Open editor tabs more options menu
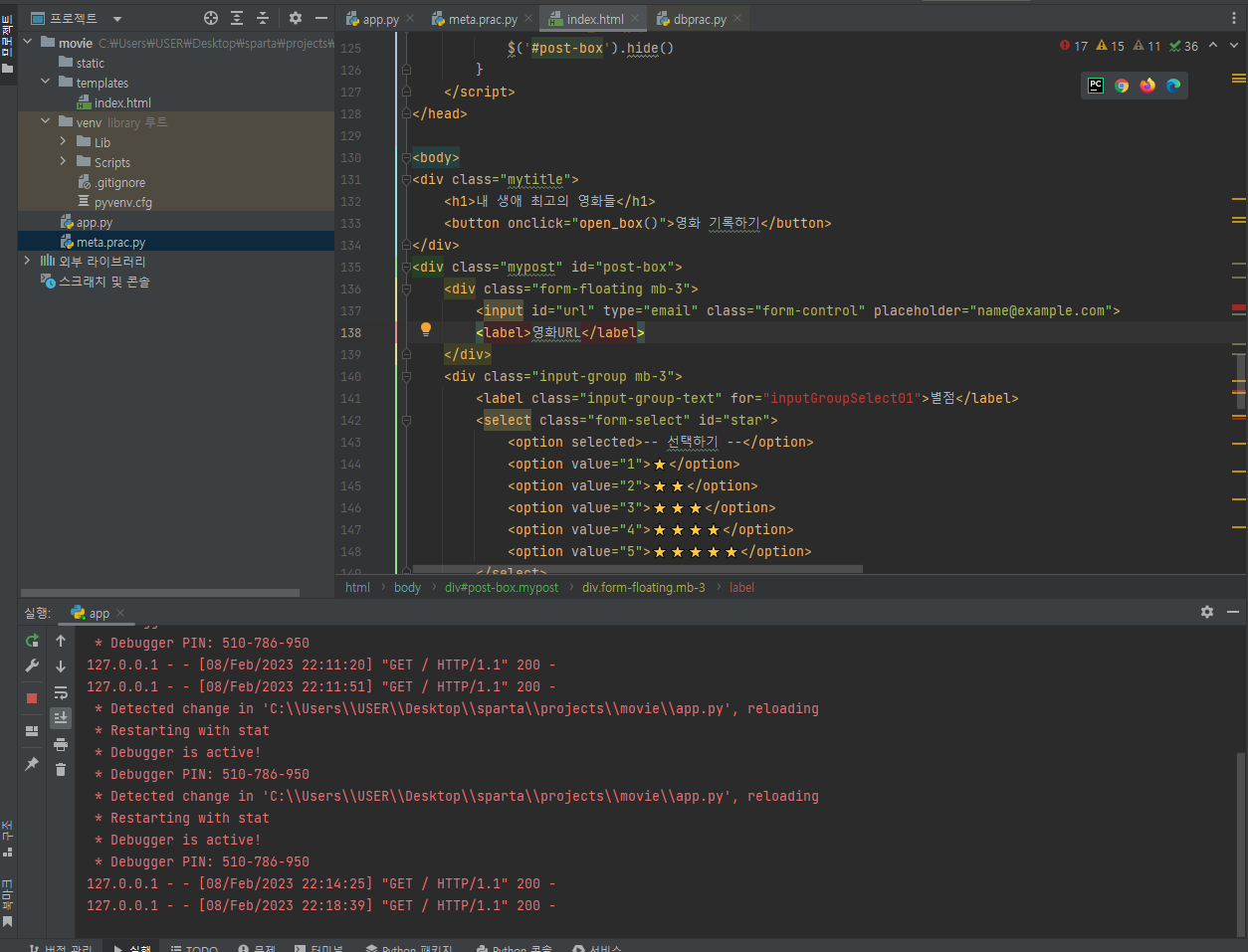1248x952 pixels. [1234, 18]
